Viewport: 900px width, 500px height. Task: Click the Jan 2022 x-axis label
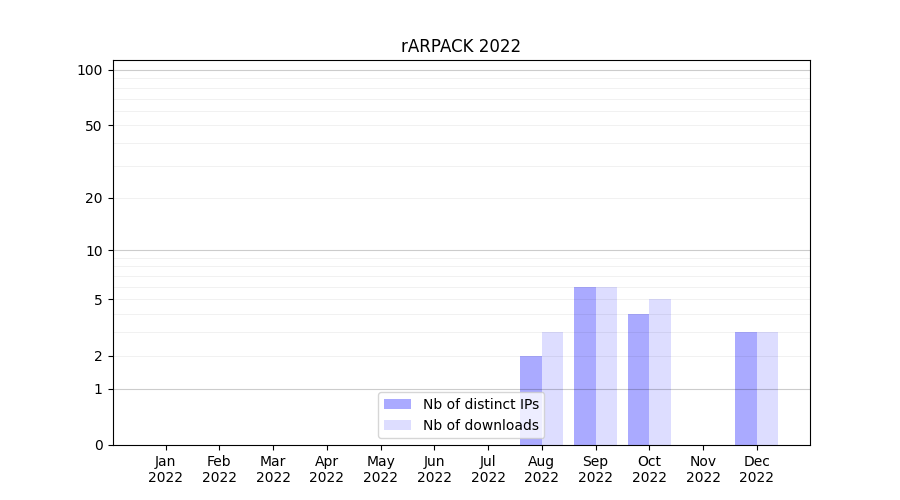[x=166, y=469]
